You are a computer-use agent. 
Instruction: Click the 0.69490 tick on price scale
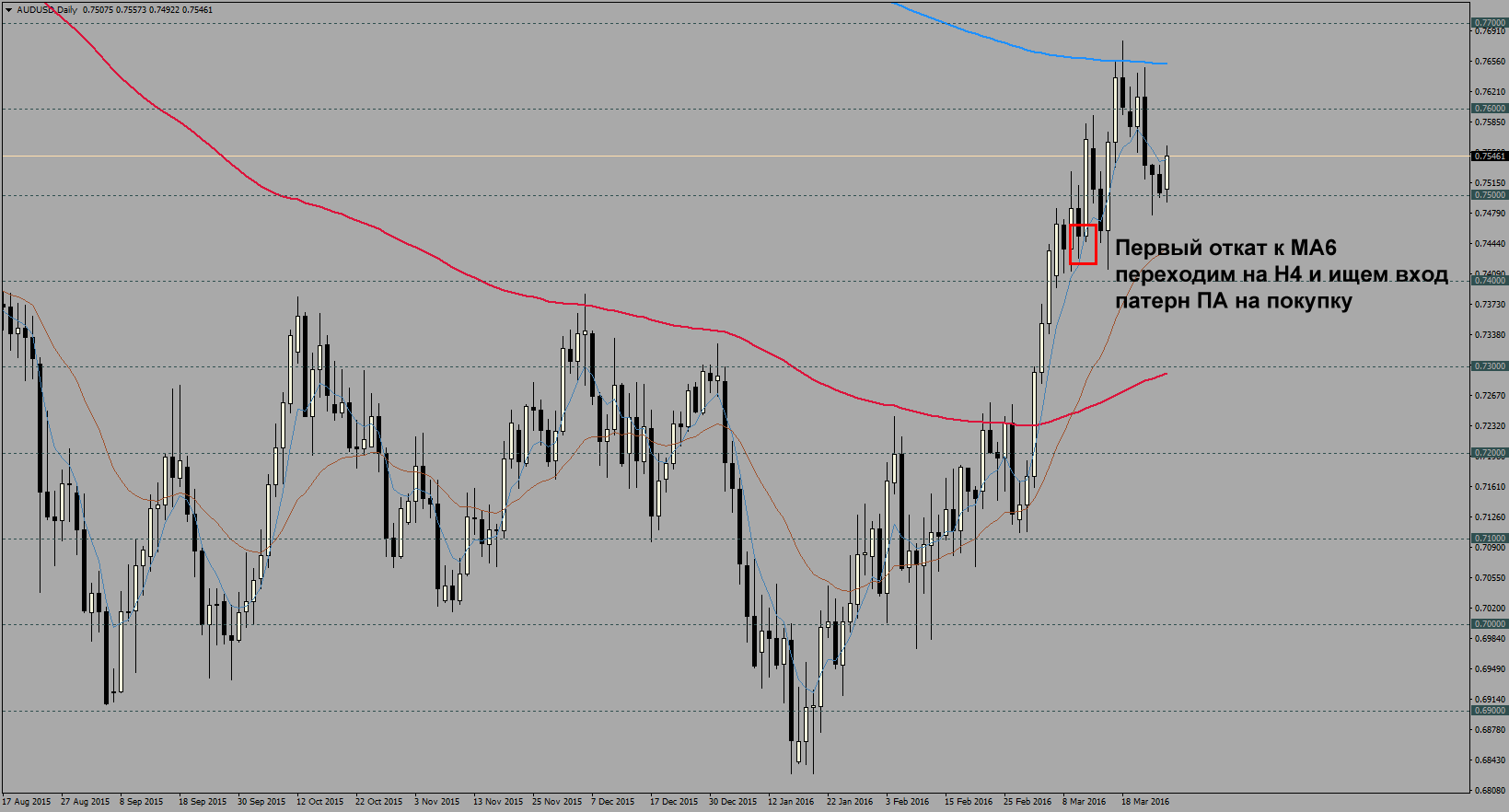(1490, 669)
